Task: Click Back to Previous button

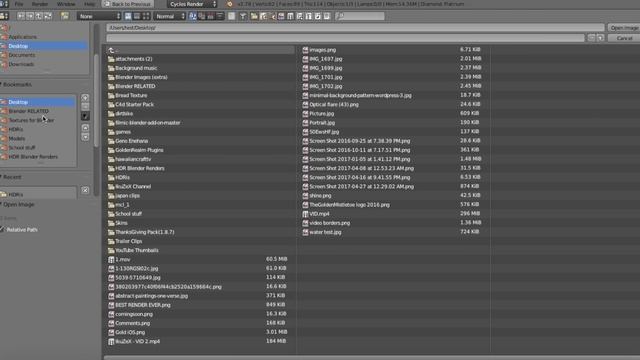Action: [x=127, y=4]
